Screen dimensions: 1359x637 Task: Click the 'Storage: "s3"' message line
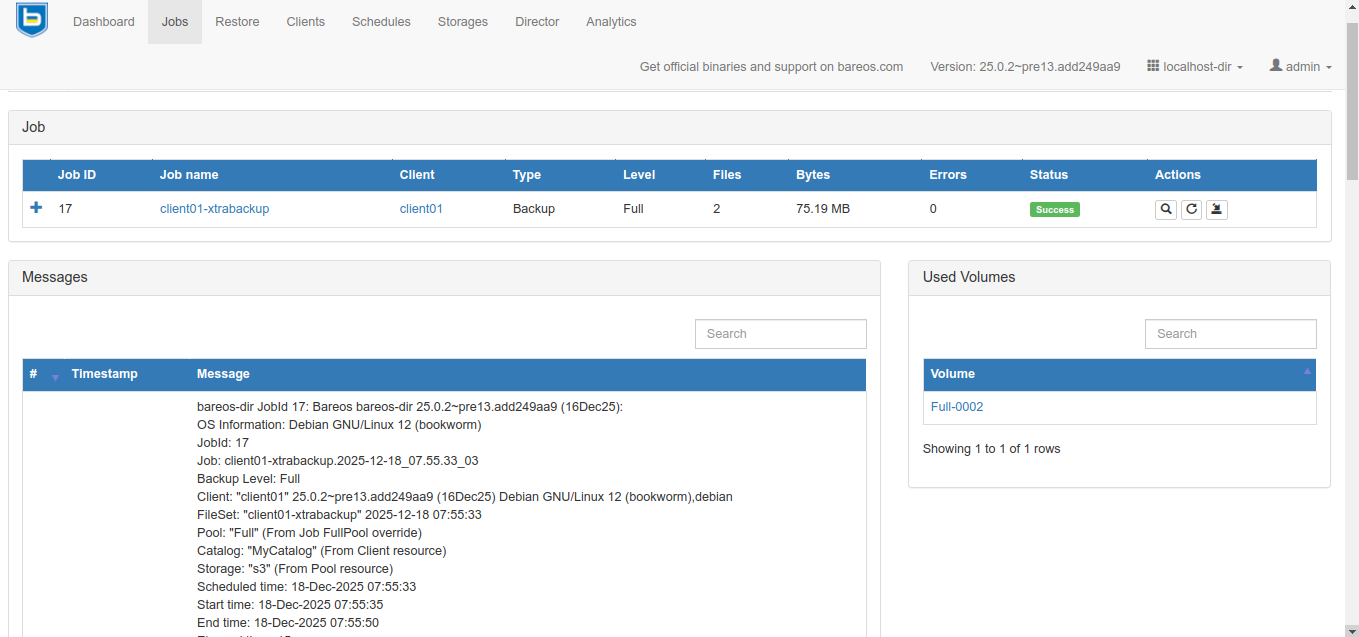(x=295, y=569)
